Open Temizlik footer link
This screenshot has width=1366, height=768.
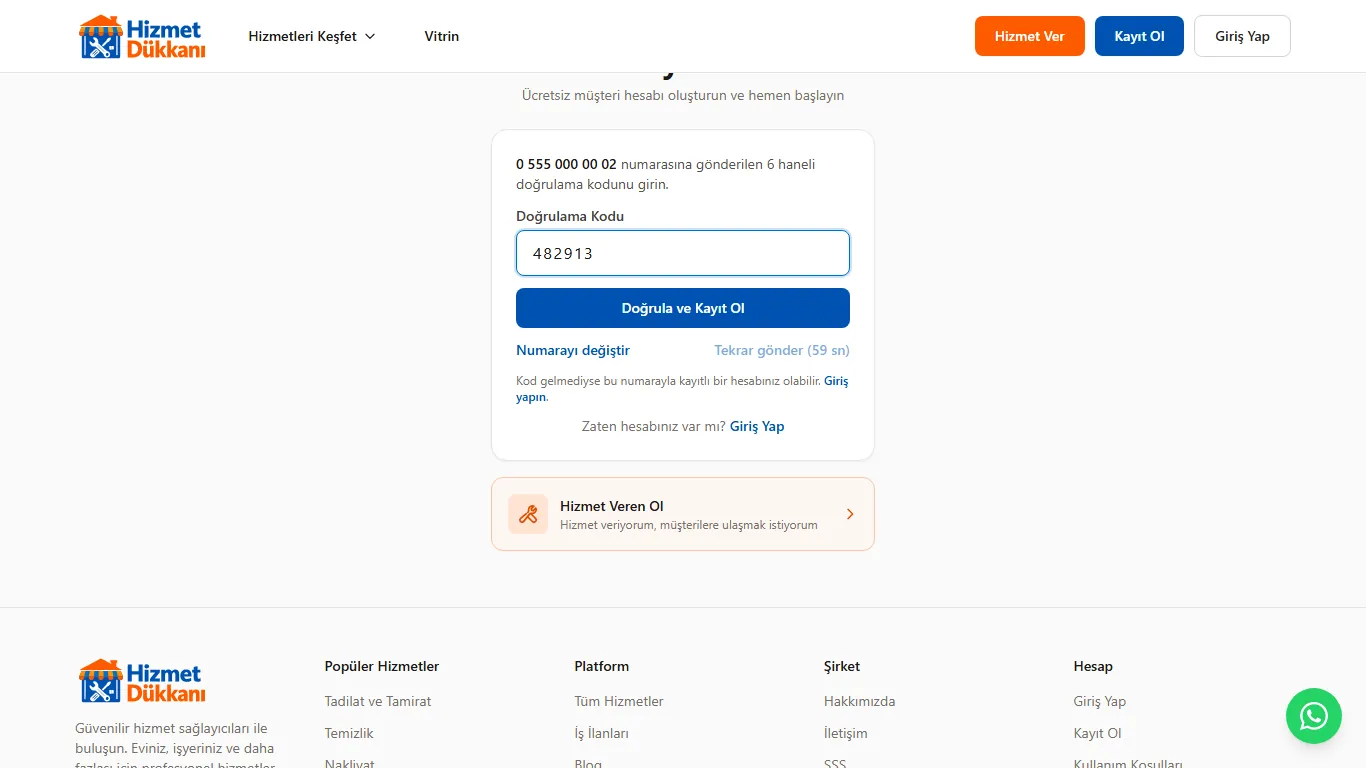pyautogui.click(x=349, y=733)
